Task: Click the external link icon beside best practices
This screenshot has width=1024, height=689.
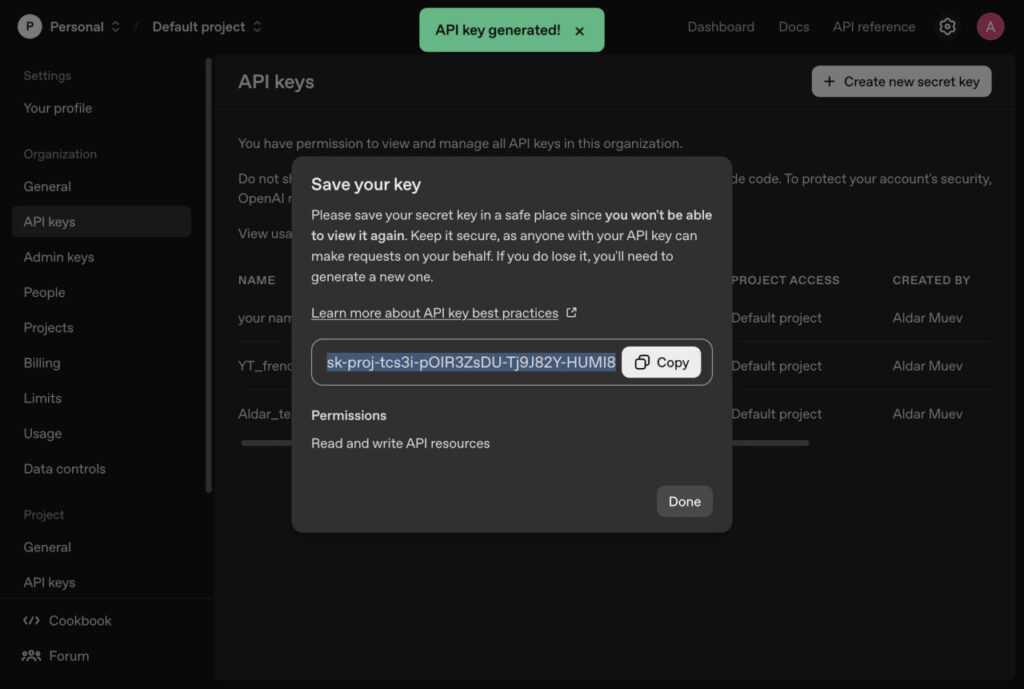Action: point(572,313)
